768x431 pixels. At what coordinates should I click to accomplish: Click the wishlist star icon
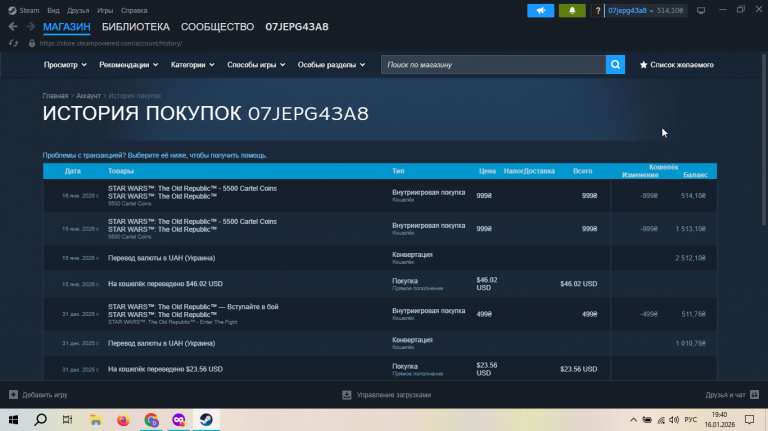tap(644, 65)
